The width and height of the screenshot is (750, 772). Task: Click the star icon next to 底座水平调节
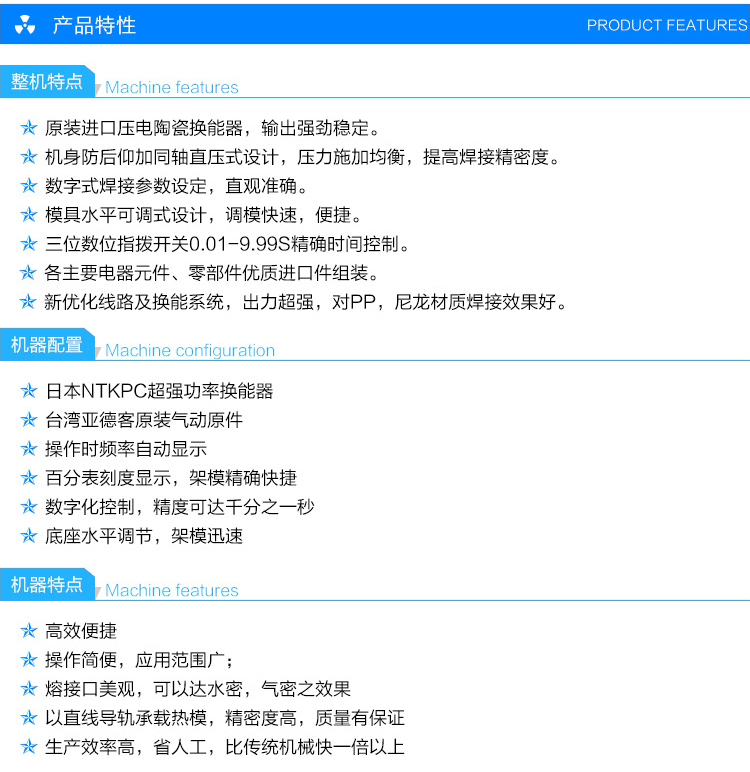coord(29,536)
